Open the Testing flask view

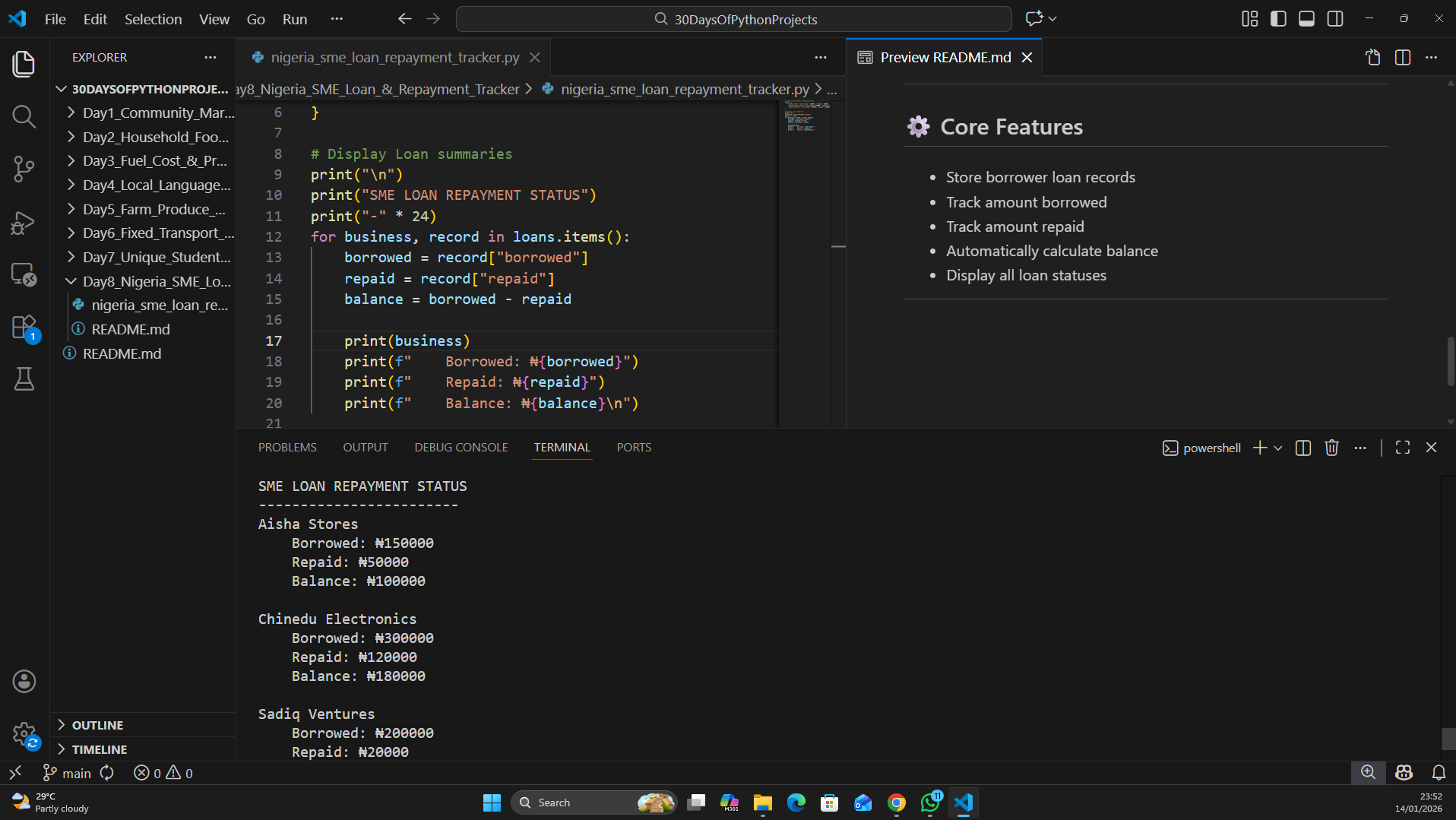coord(24,378)
